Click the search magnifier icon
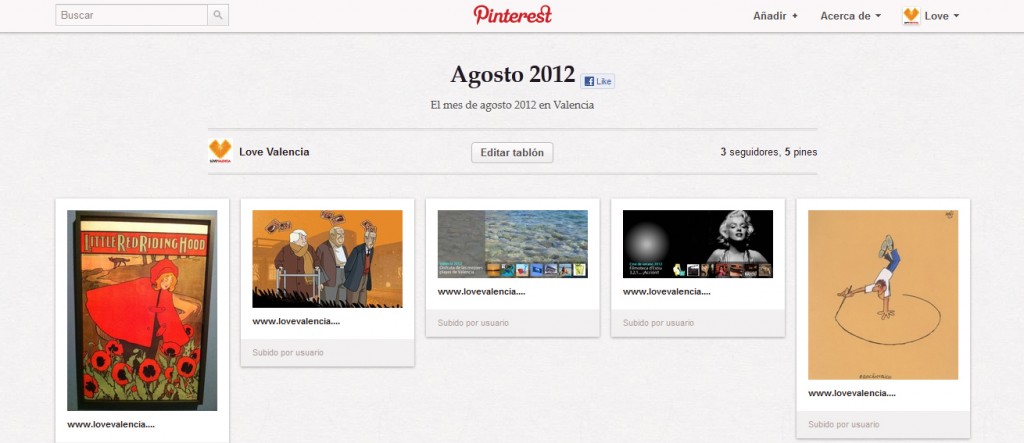1024x443 pixels. pos(218,16)
